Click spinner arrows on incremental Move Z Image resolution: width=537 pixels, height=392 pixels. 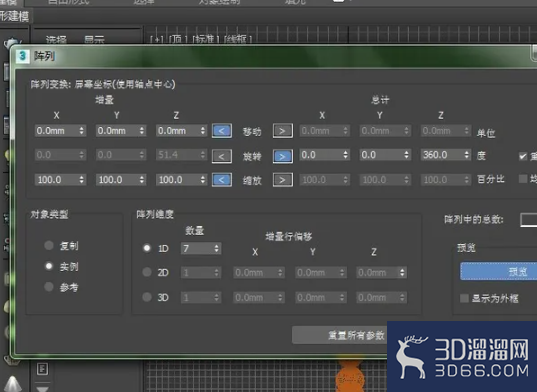[x=203, y=130]
